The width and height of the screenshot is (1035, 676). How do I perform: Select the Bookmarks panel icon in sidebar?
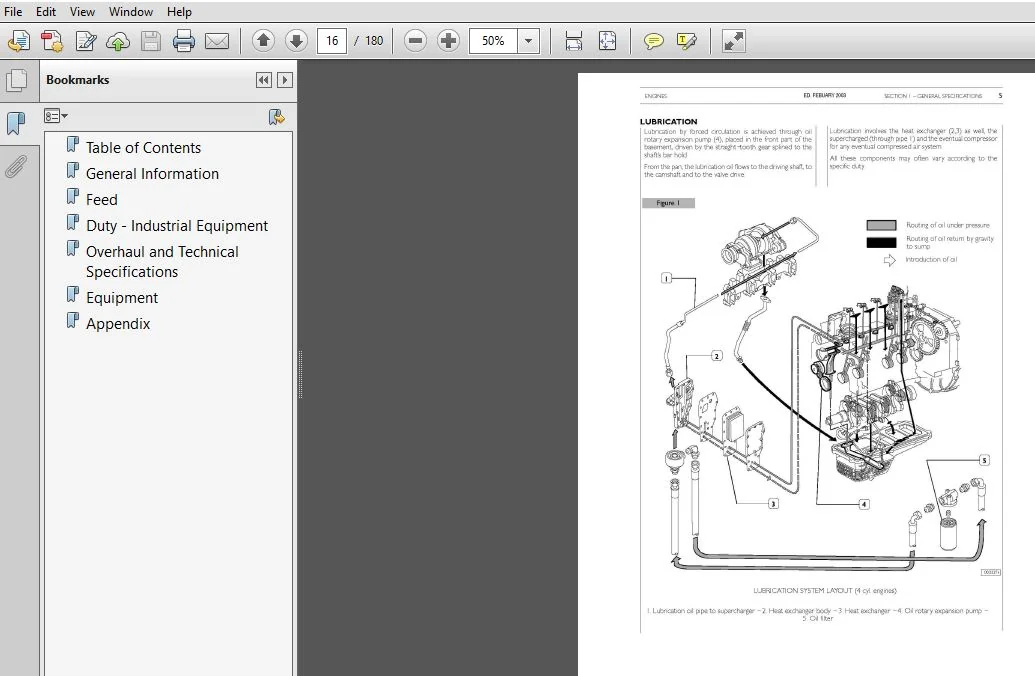click(16, 123)
